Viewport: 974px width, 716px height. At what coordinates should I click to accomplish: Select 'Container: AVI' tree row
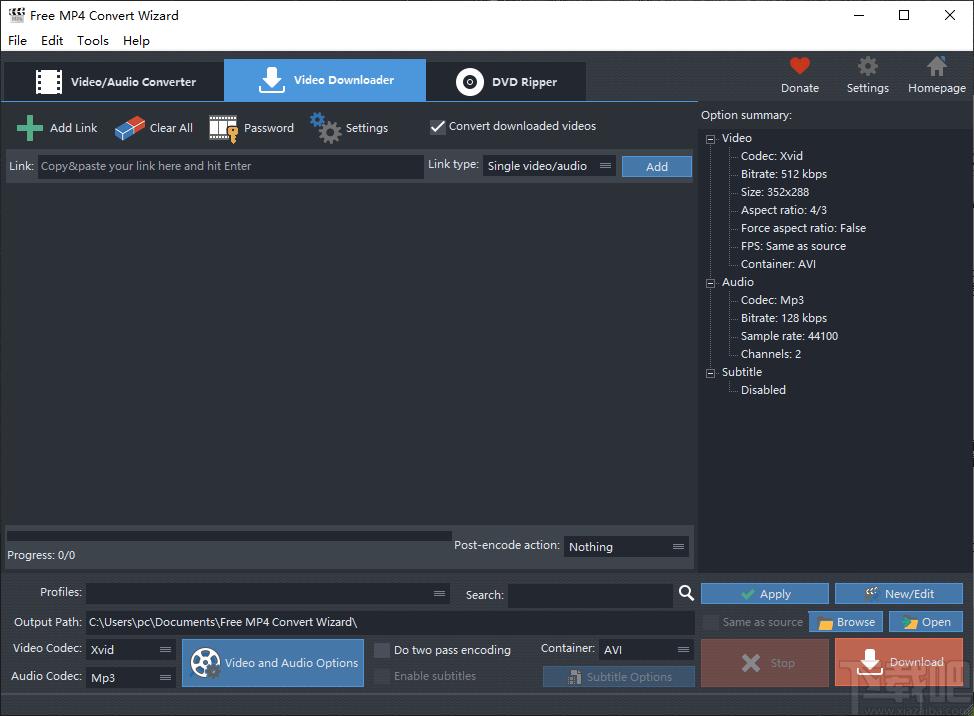(x=778, y=264)
